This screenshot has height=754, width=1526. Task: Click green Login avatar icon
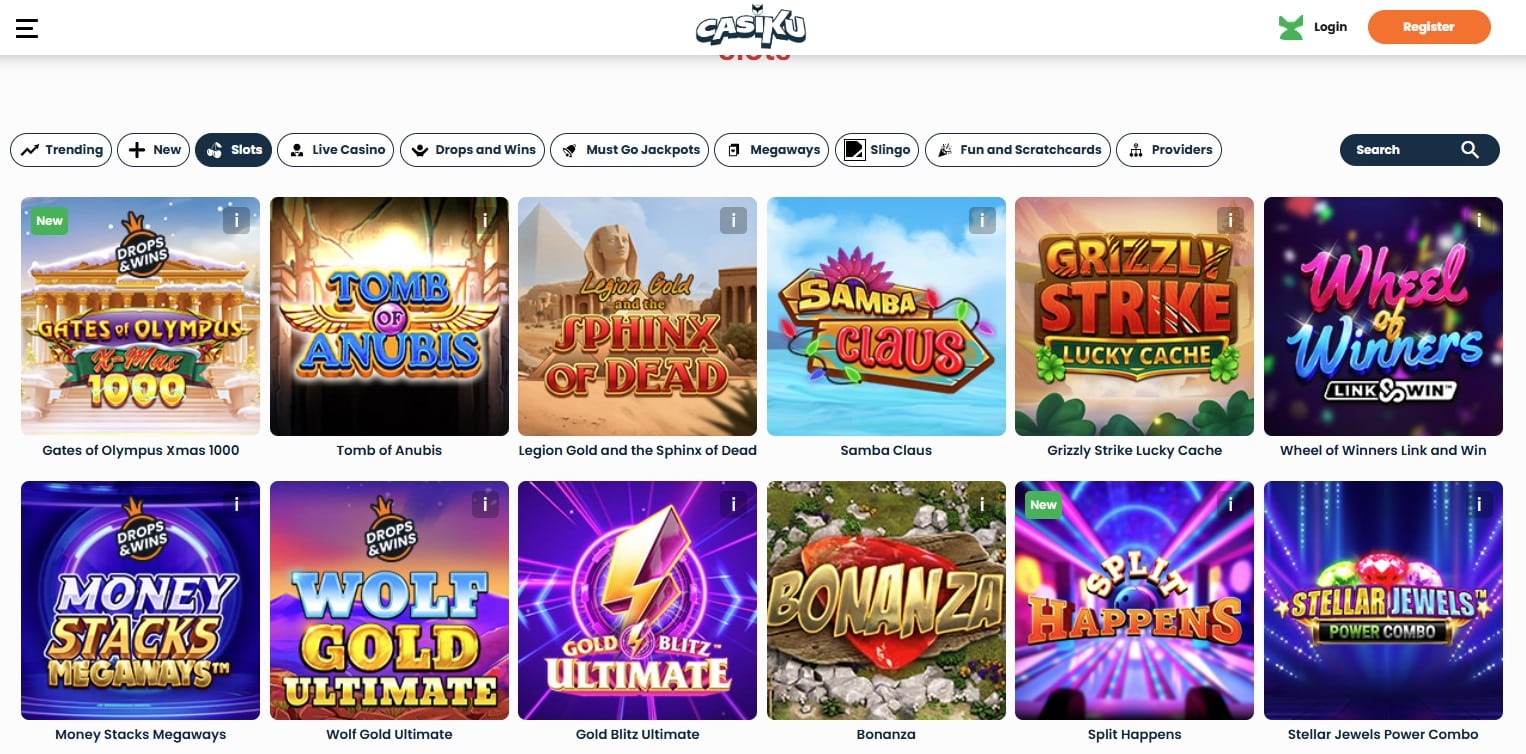click(x=1291, y=28)
